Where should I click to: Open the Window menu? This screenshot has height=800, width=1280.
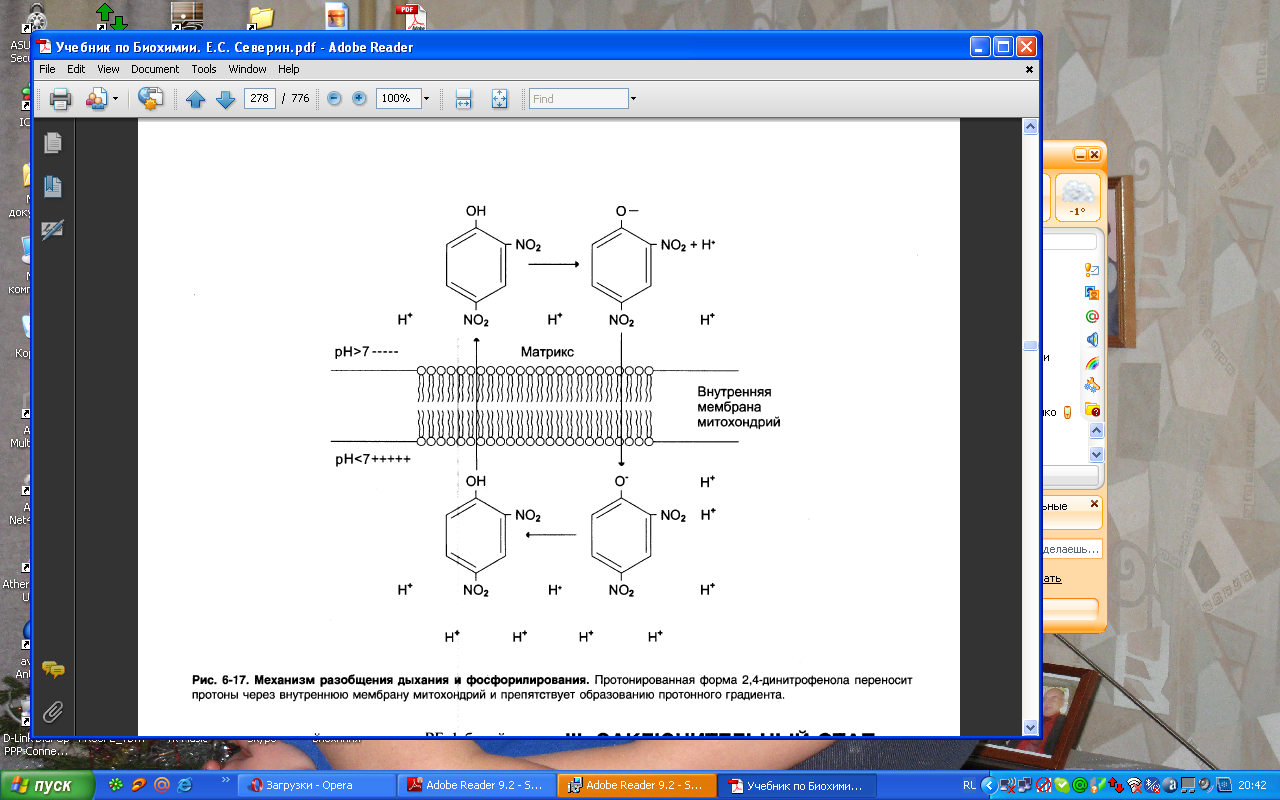(x=247, y=69)
